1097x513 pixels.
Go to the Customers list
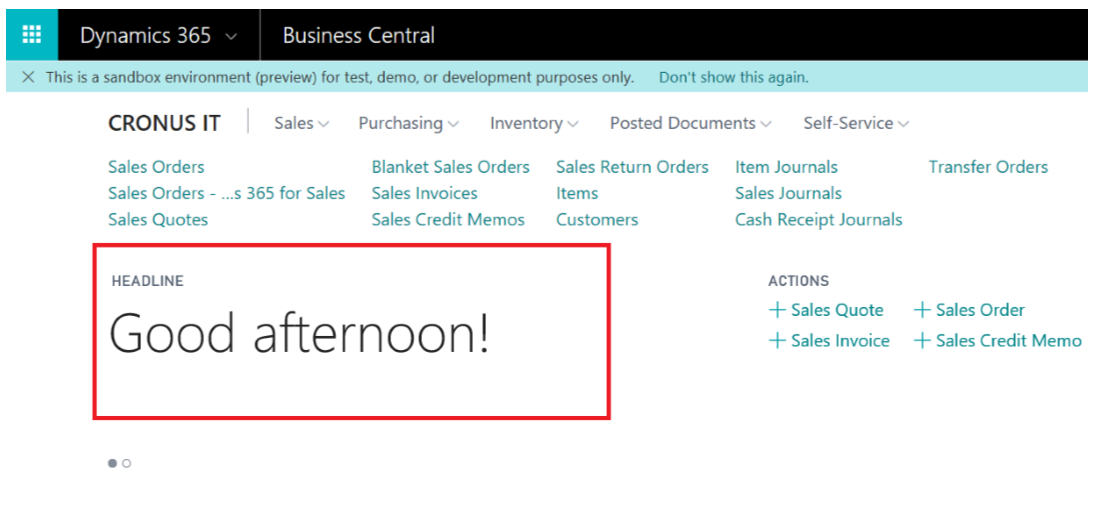coord(597,220)
